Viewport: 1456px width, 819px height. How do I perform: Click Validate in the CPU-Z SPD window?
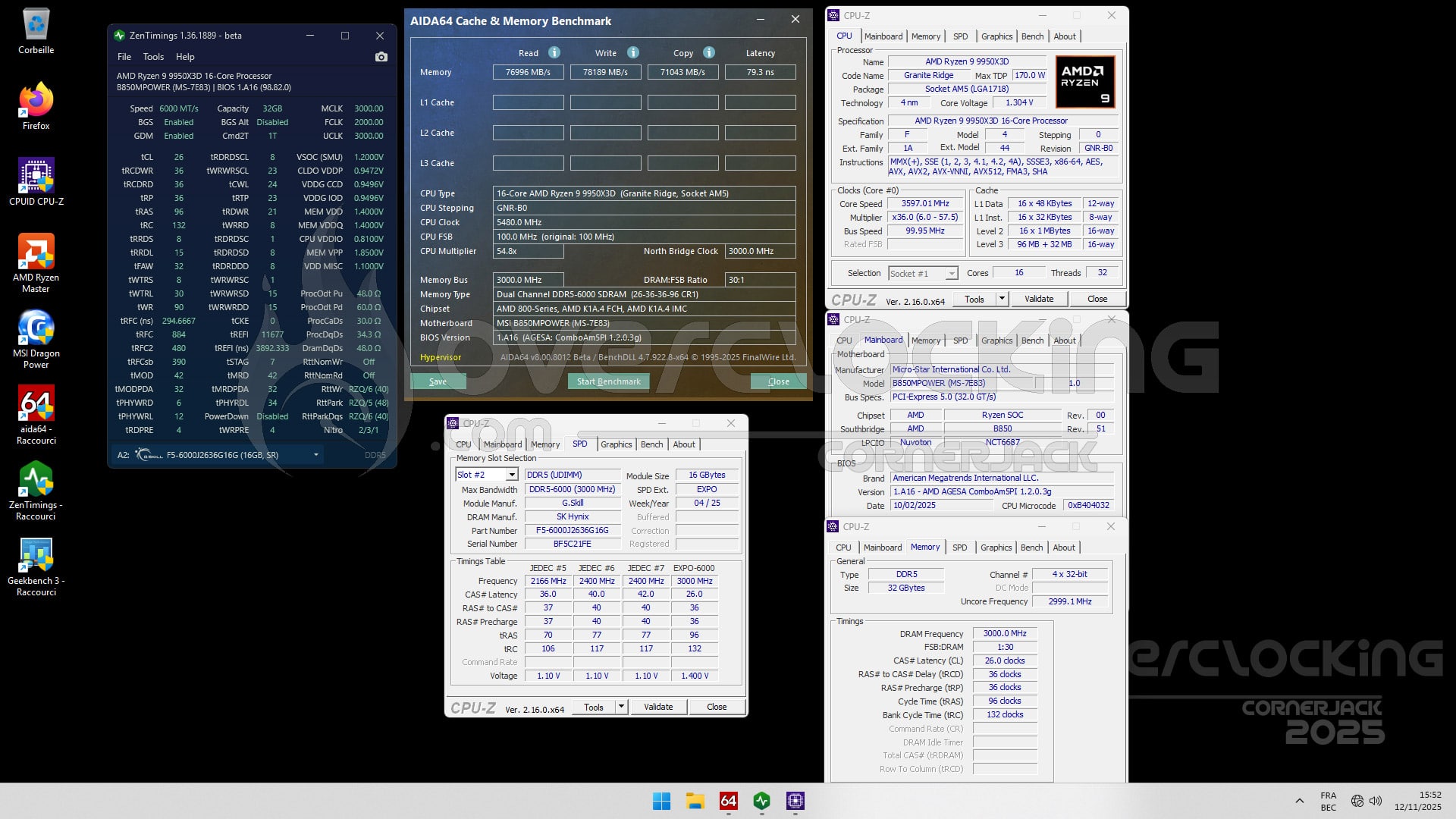[x=657, y=707]
